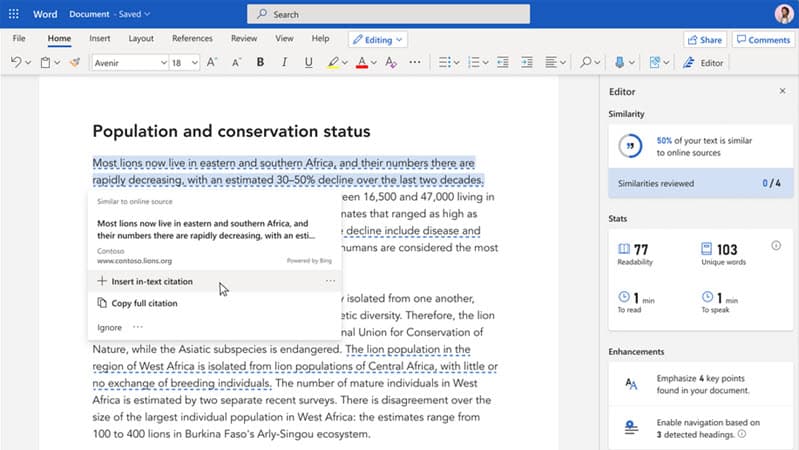Open the File menu

(19, 38)
